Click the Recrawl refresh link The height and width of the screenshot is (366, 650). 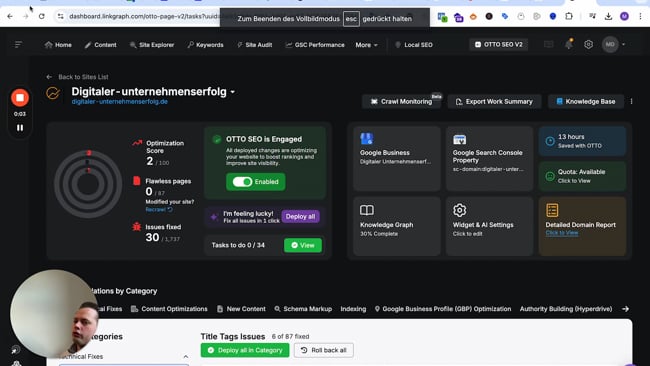click(x=159, y=209)
